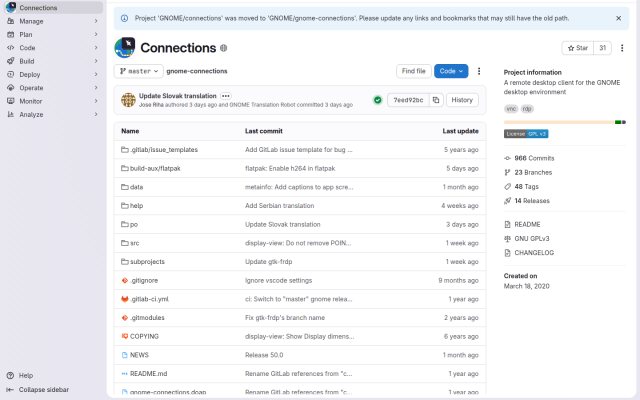
Task: Open the 48 Tags link
Action: 522,187
